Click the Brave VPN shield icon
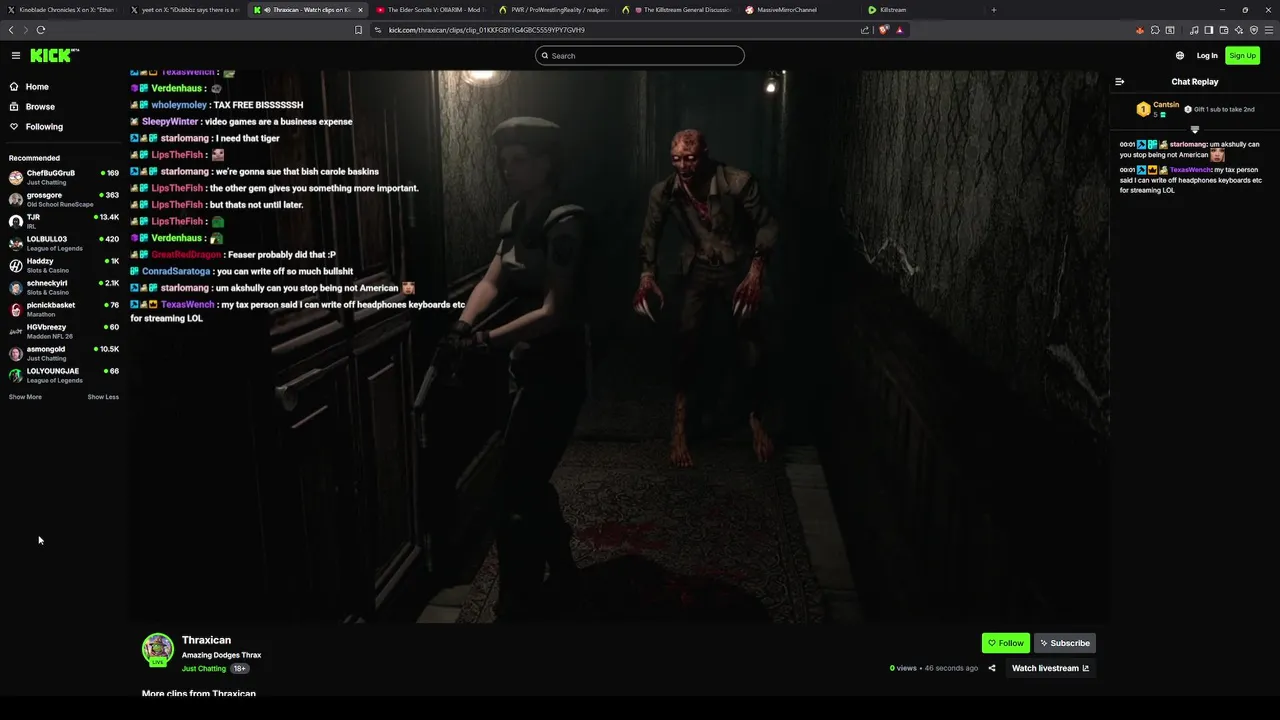The image size is (1280, 720). click(x=1254, y=30)
